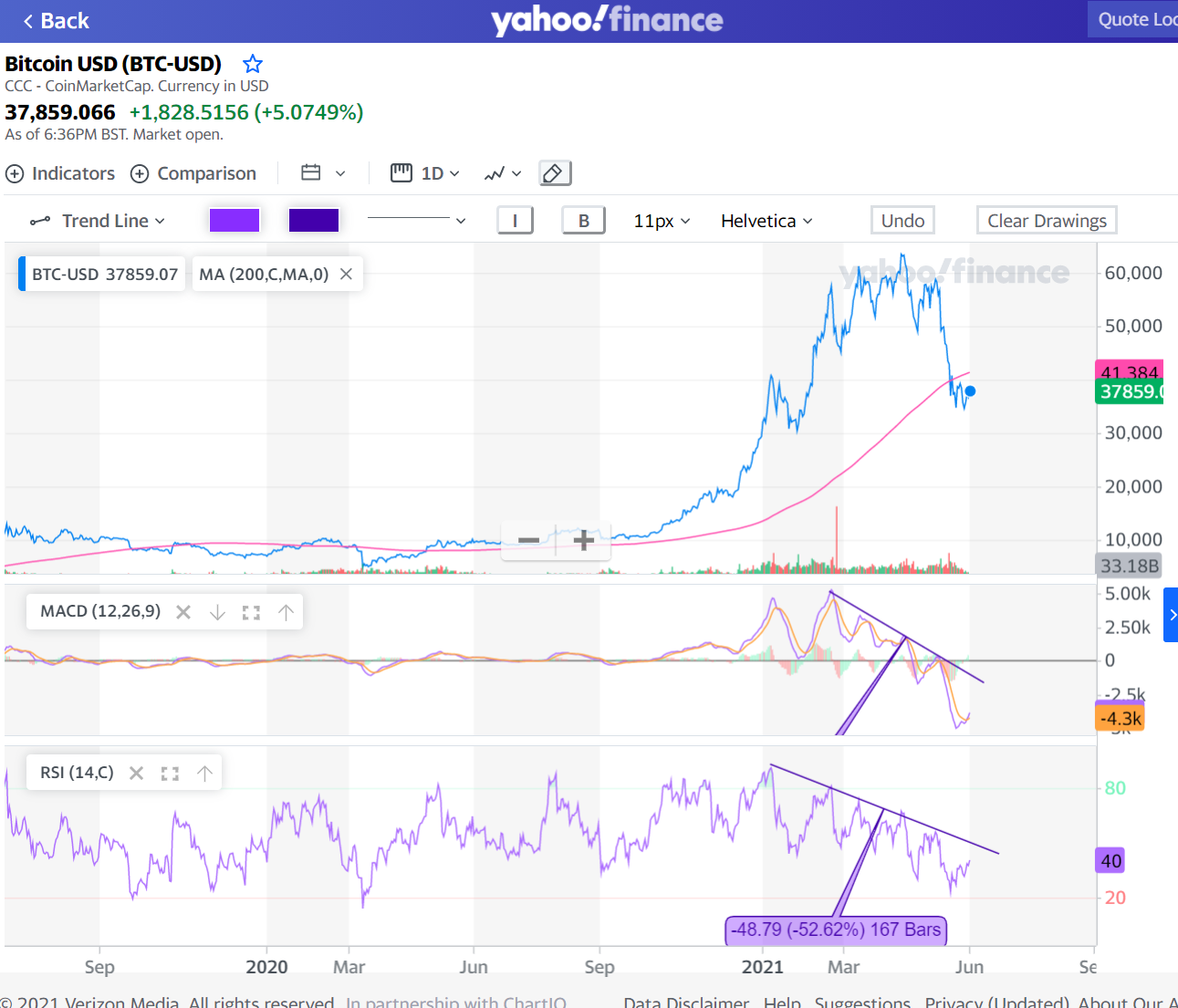Open the Helvetica font dropdown
Image resolution: width=1178 pixels, height=1008 pixels.
point(766,221)
